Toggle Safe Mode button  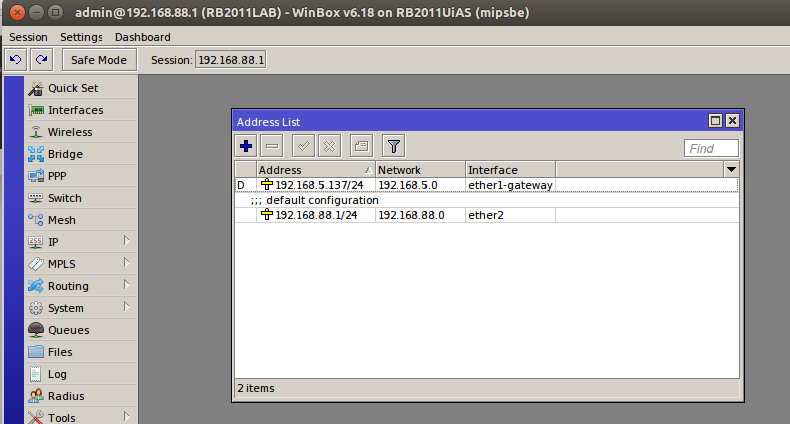98,60
